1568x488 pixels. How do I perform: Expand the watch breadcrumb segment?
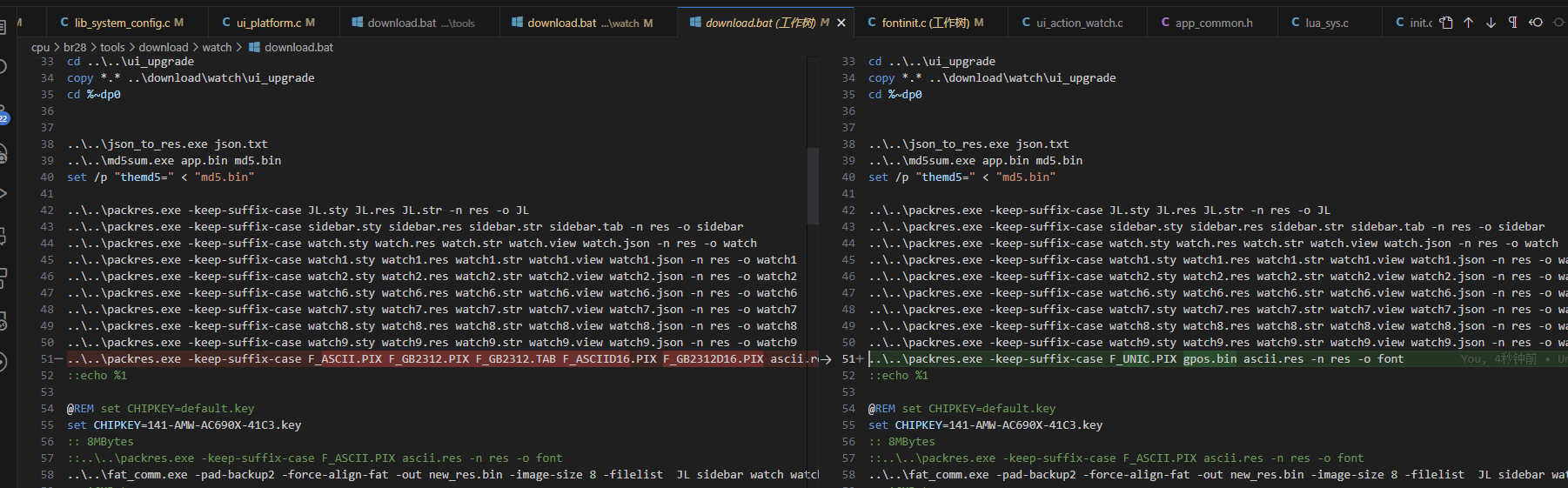tap(218, 47)
